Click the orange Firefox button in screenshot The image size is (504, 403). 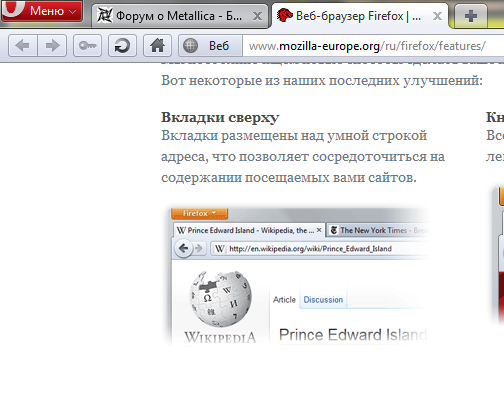[x=199, y=213]
